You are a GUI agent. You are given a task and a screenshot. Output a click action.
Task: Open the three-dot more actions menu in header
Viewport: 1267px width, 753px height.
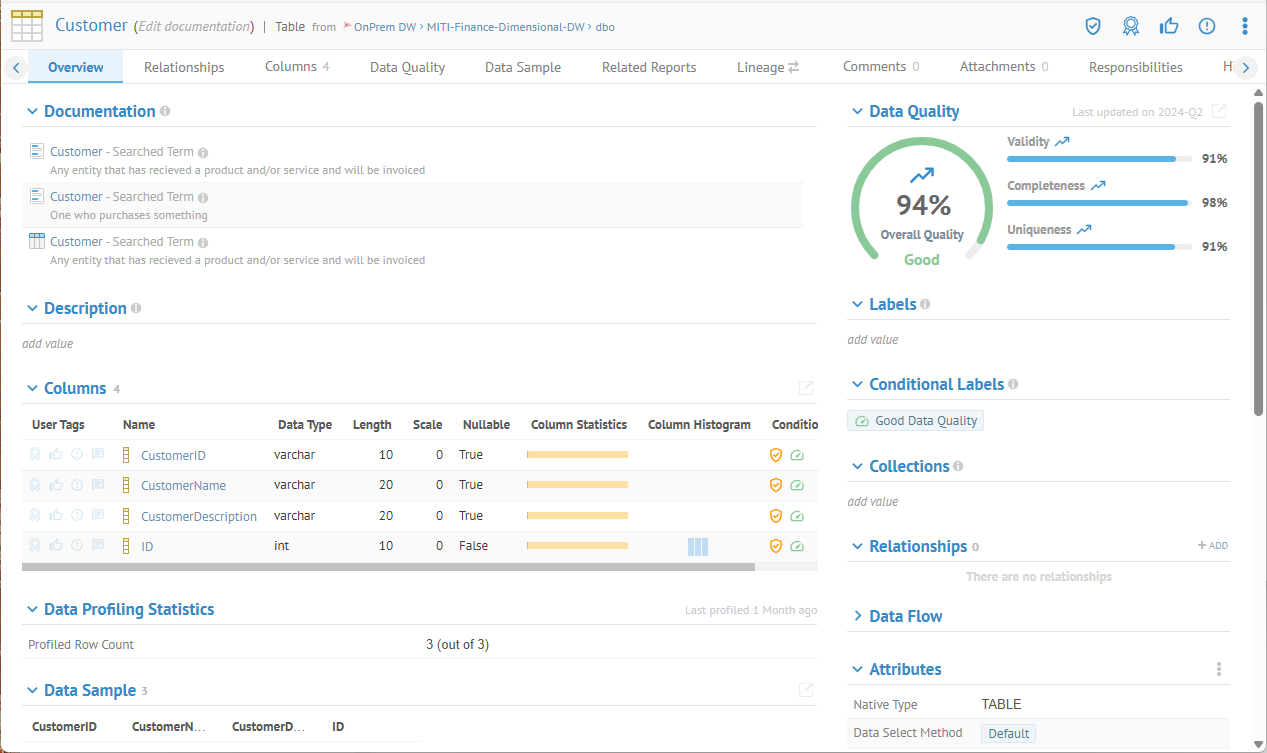1245,26
